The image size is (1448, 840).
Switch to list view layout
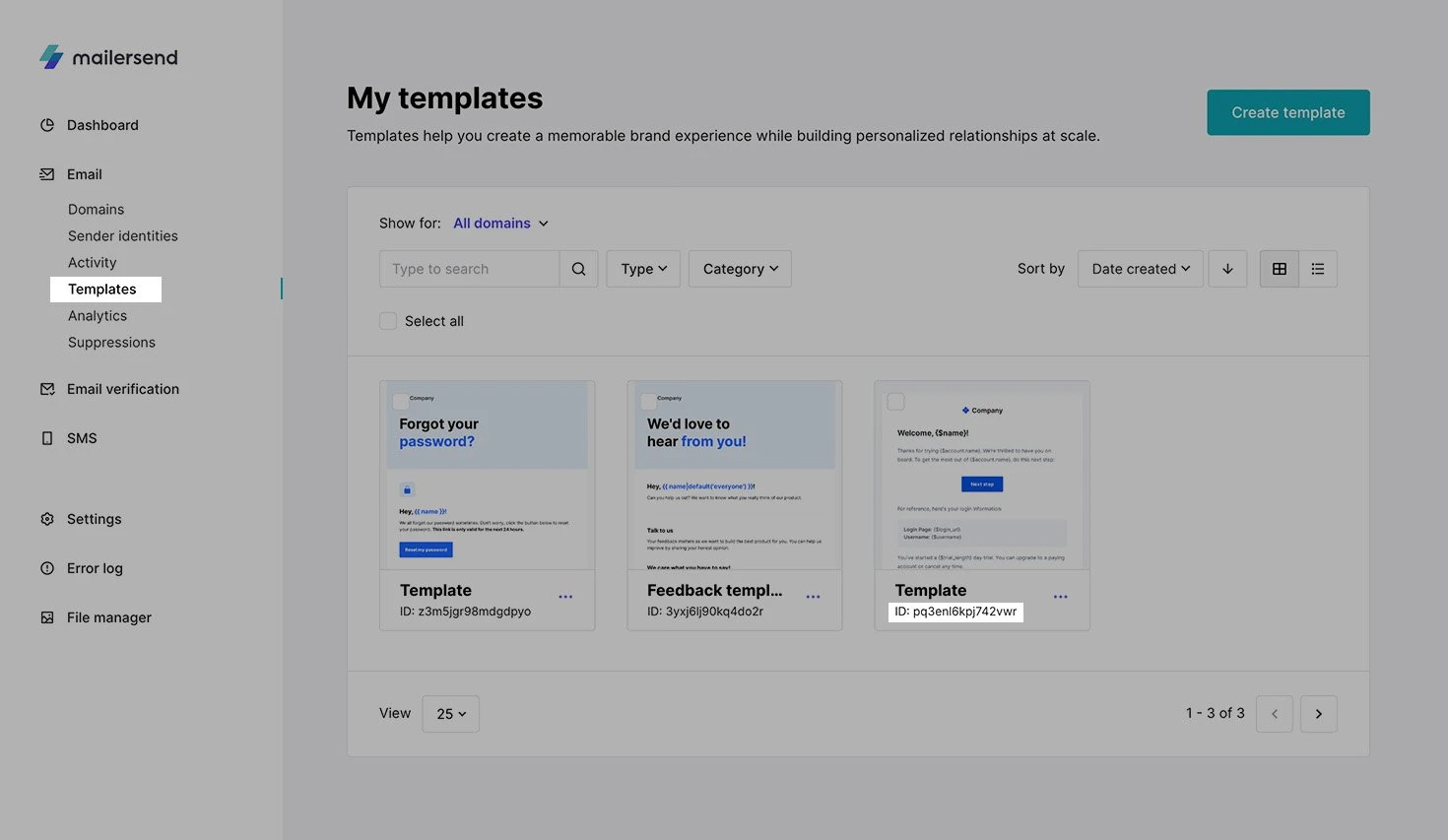point(1317,269)
